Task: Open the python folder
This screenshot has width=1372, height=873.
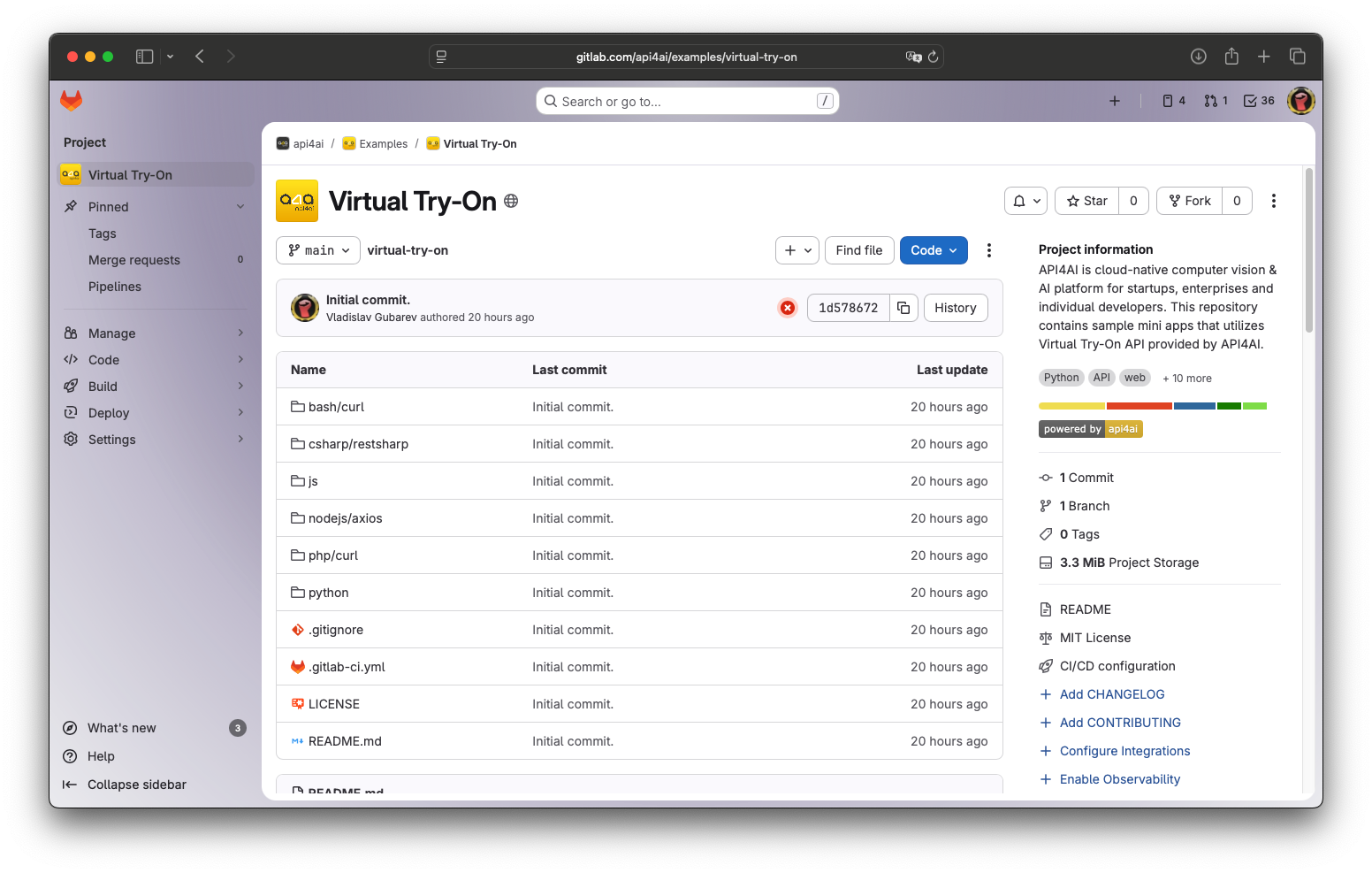Action: (x=328, y=593)
